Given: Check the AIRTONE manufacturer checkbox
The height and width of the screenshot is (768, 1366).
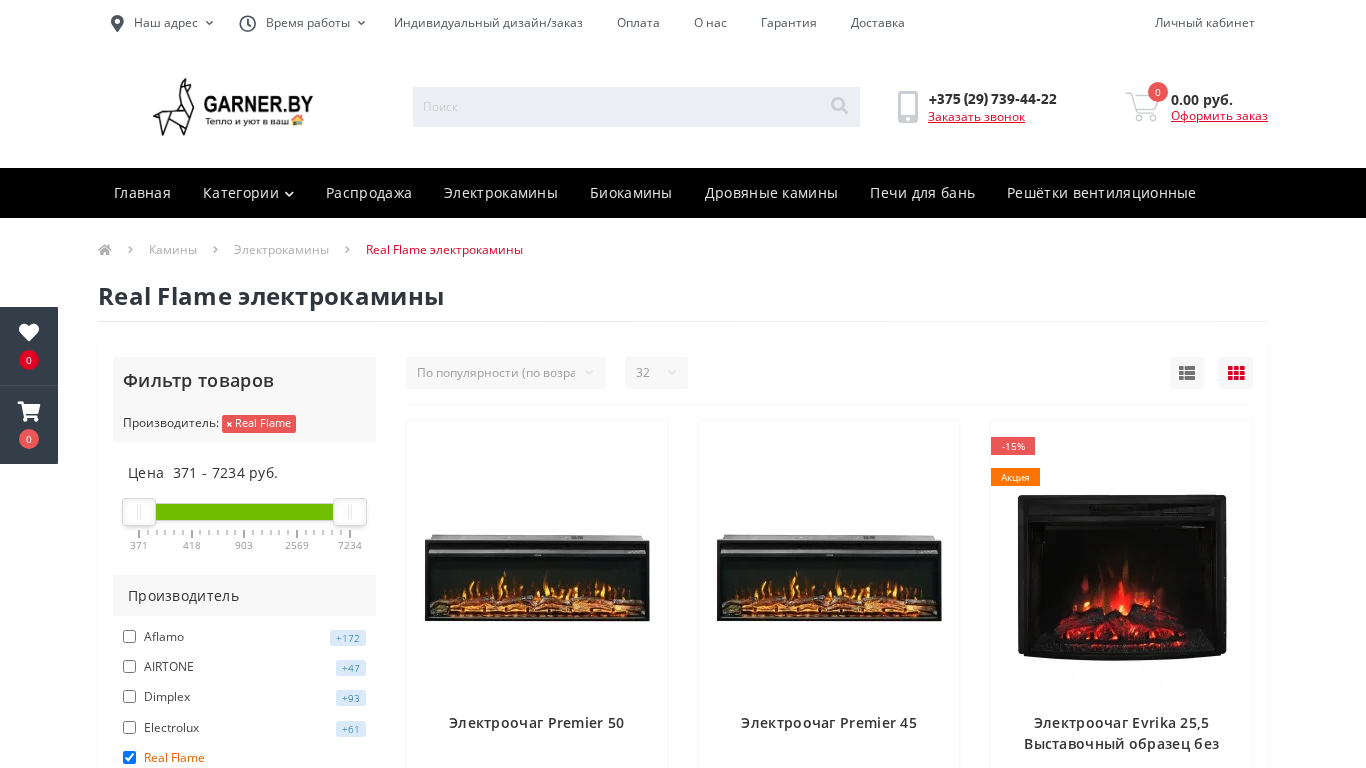Looking at the screenshot, I should pyautogui.click(x=129, y=667).
